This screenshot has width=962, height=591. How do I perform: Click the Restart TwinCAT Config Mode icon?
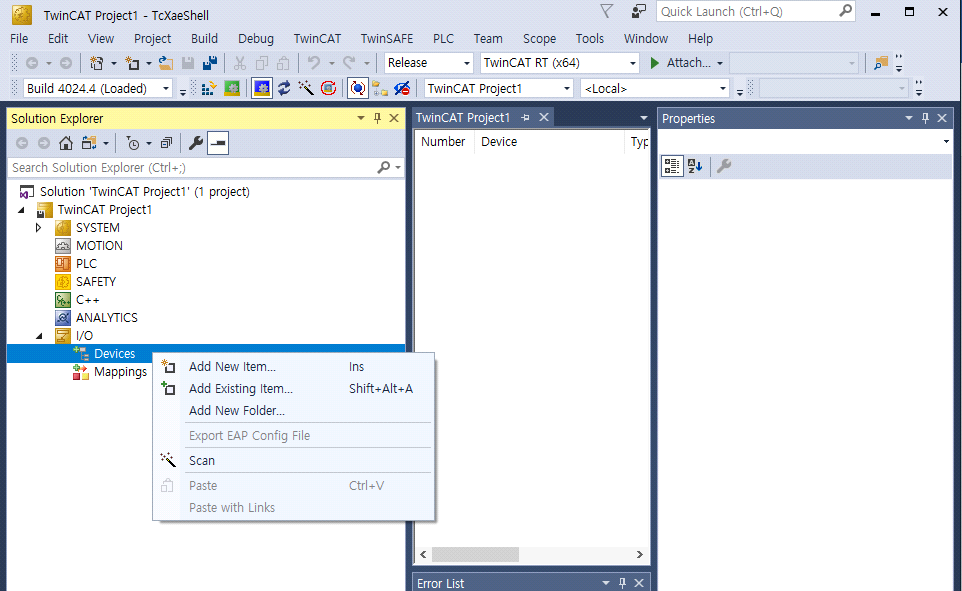point(262,88)
